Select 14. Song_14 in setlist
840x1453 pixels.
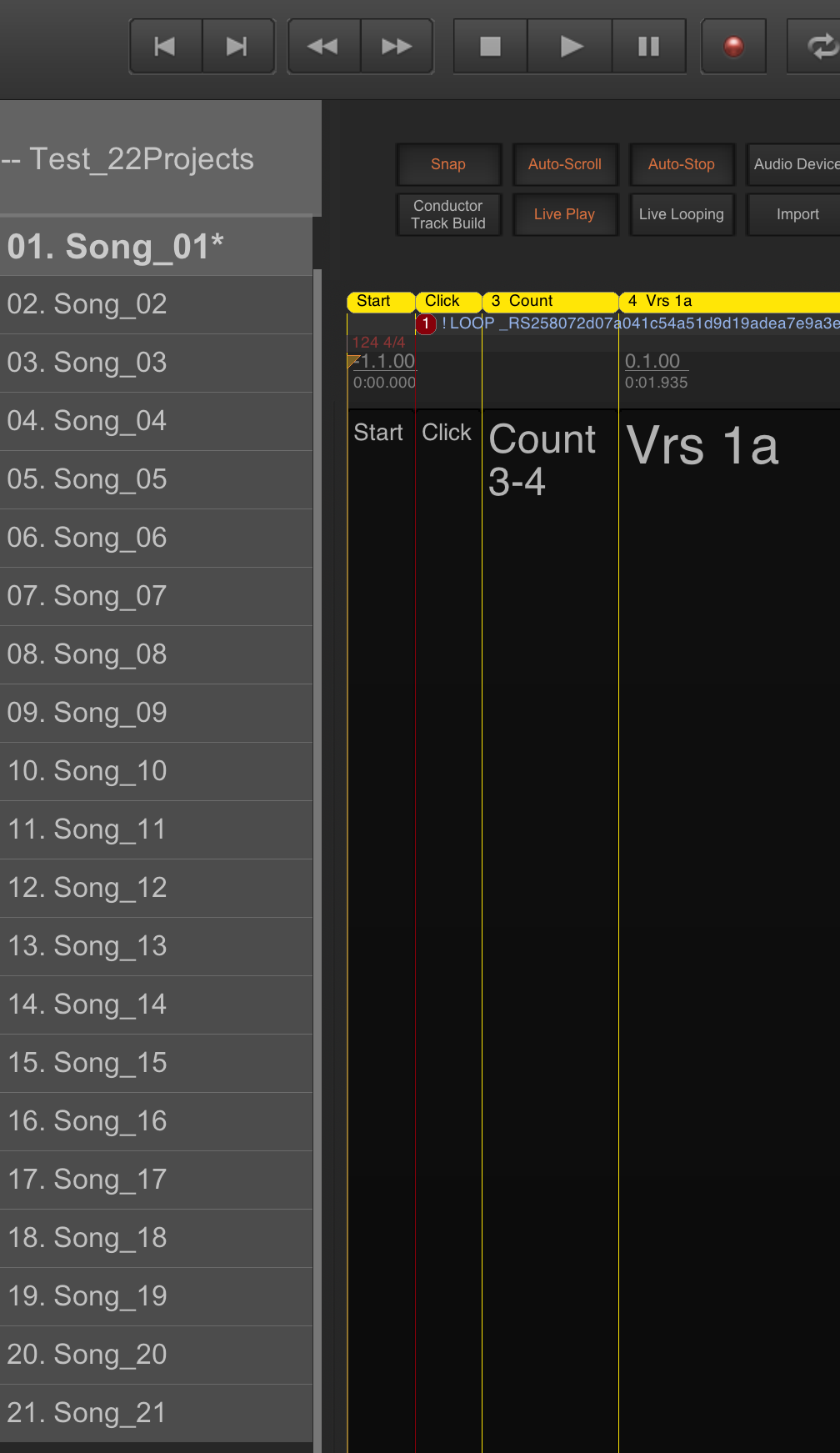[x=157, y=1005]
